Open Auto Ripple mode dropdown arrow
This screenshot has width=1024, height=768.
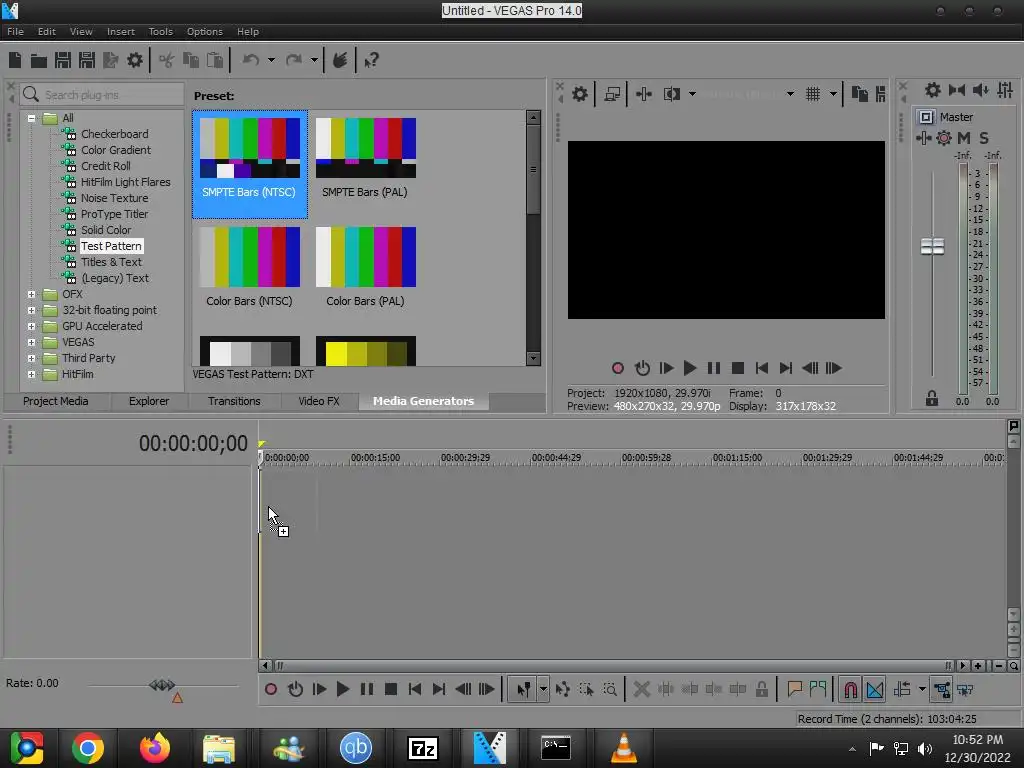(x=921, y=690)
